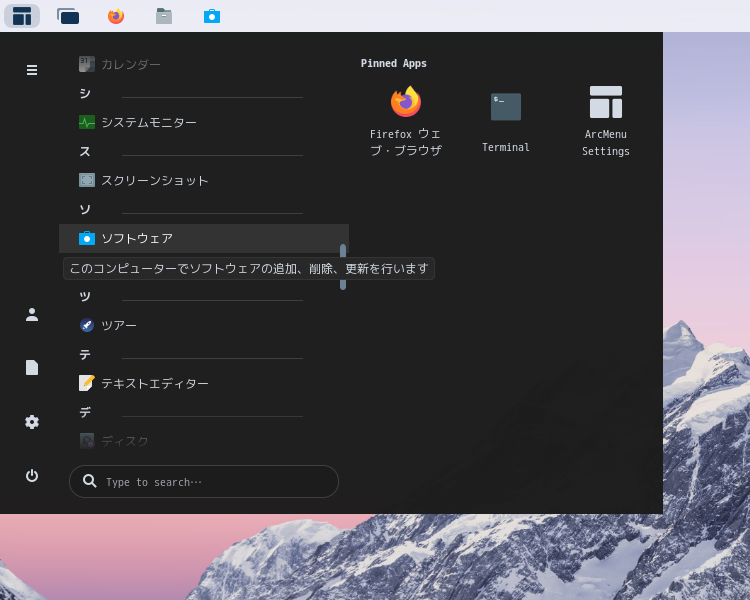
Task: Click the シ section header
Action: click(x=85, y=93)
